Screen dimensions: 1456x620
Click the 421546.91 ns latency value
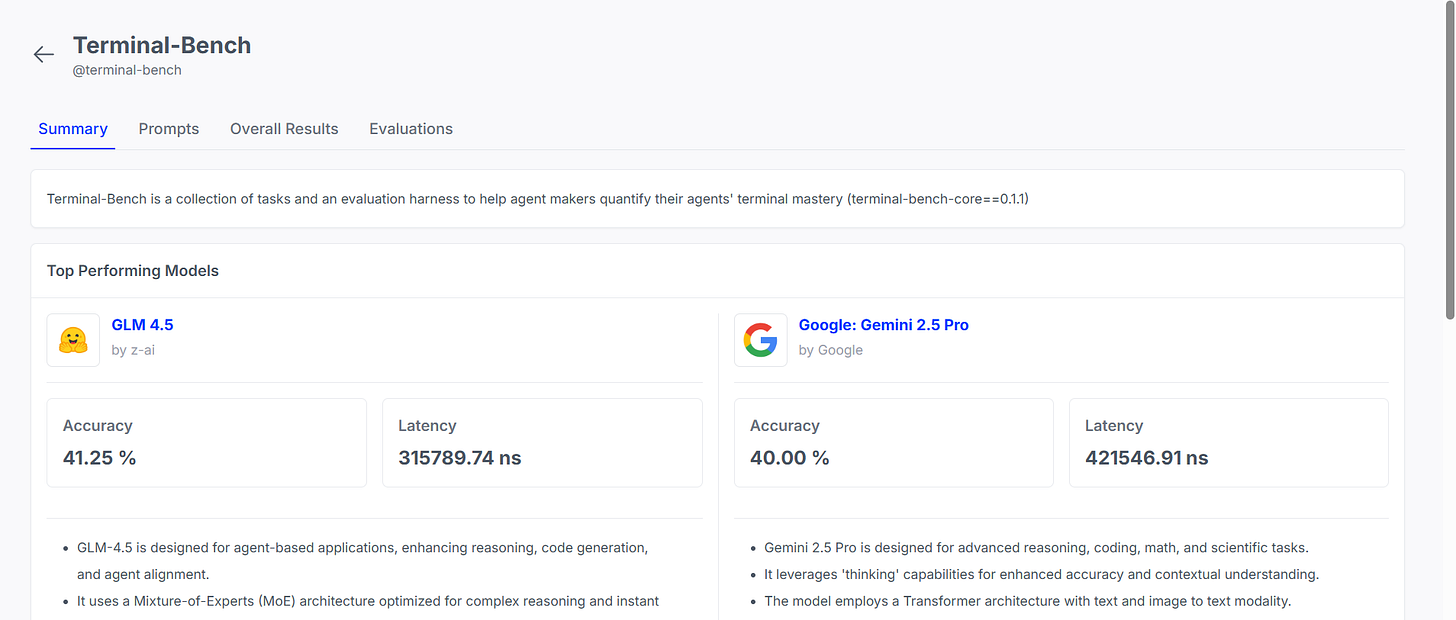1147,458
